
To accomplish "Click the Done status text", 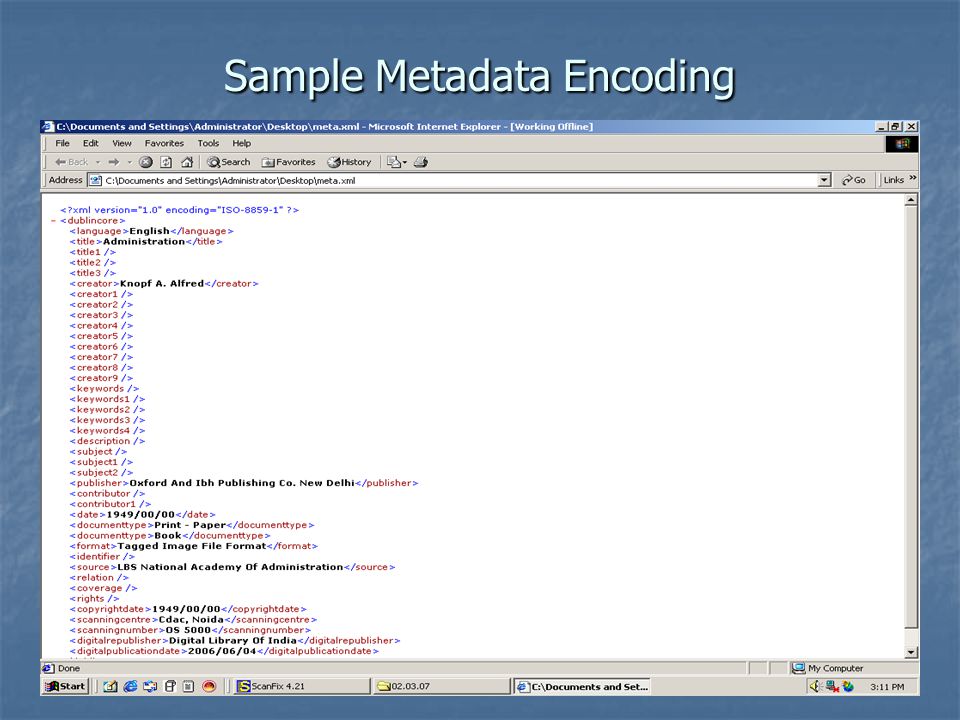I will 69,668.
